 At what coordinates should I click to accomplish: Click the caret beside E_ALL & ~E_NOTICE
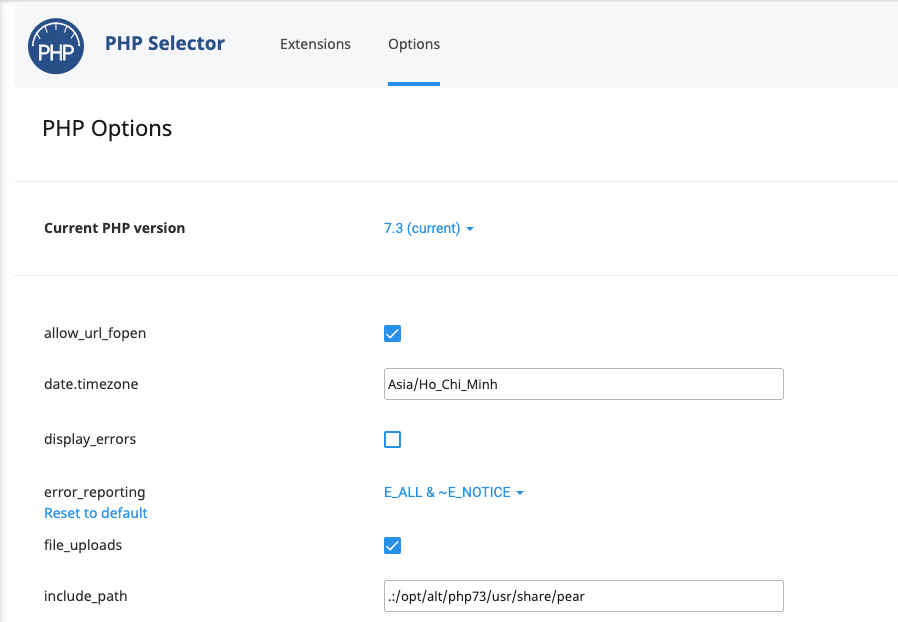520,493
